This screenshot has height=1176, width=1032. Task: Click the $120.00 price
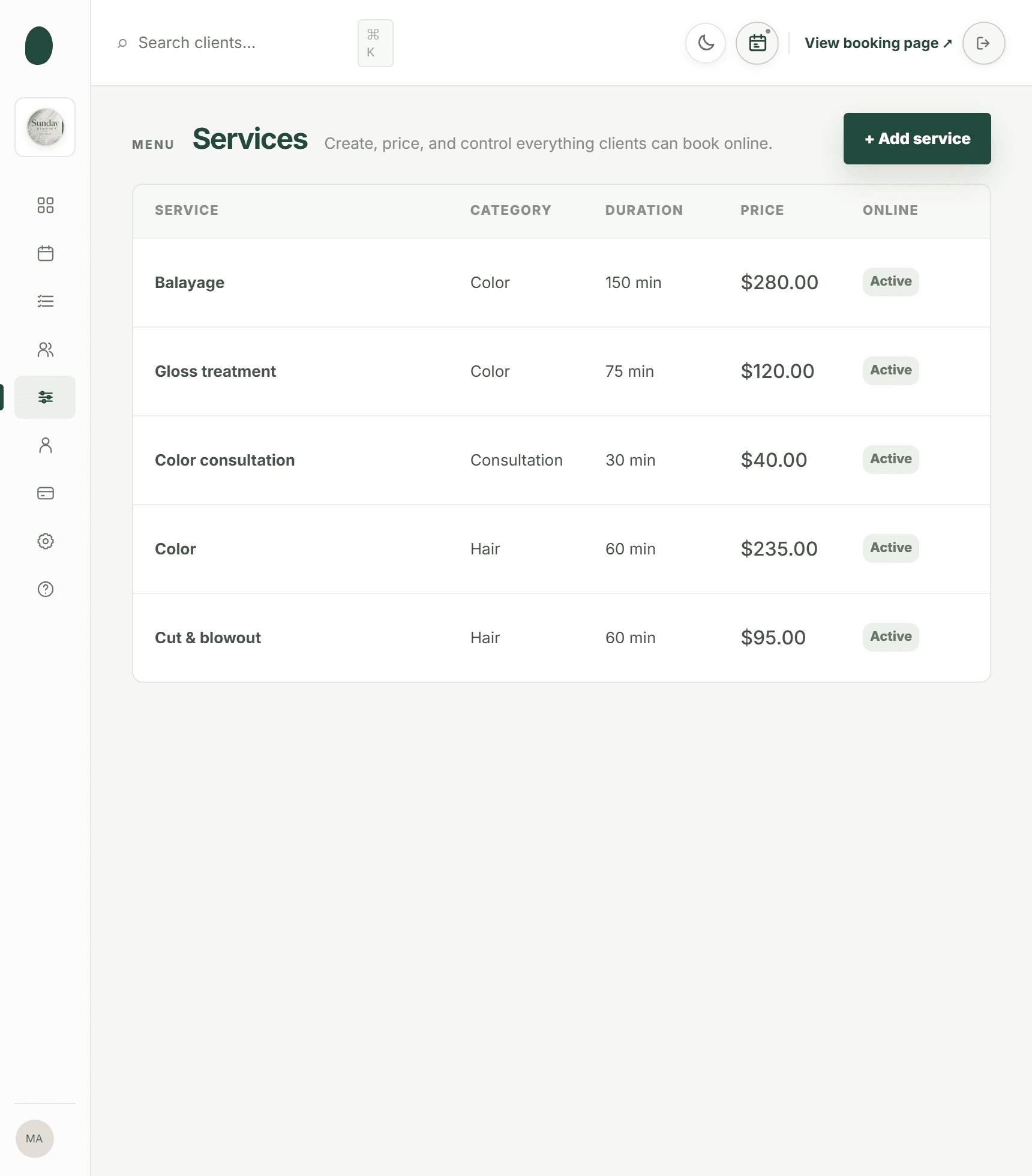pyautogui.click(x=778, y=371)
